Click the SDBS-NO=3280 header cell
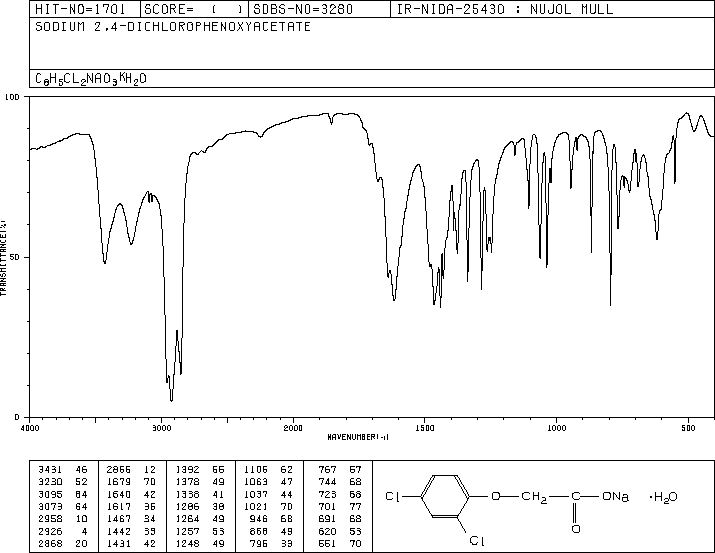 point(319,9)
